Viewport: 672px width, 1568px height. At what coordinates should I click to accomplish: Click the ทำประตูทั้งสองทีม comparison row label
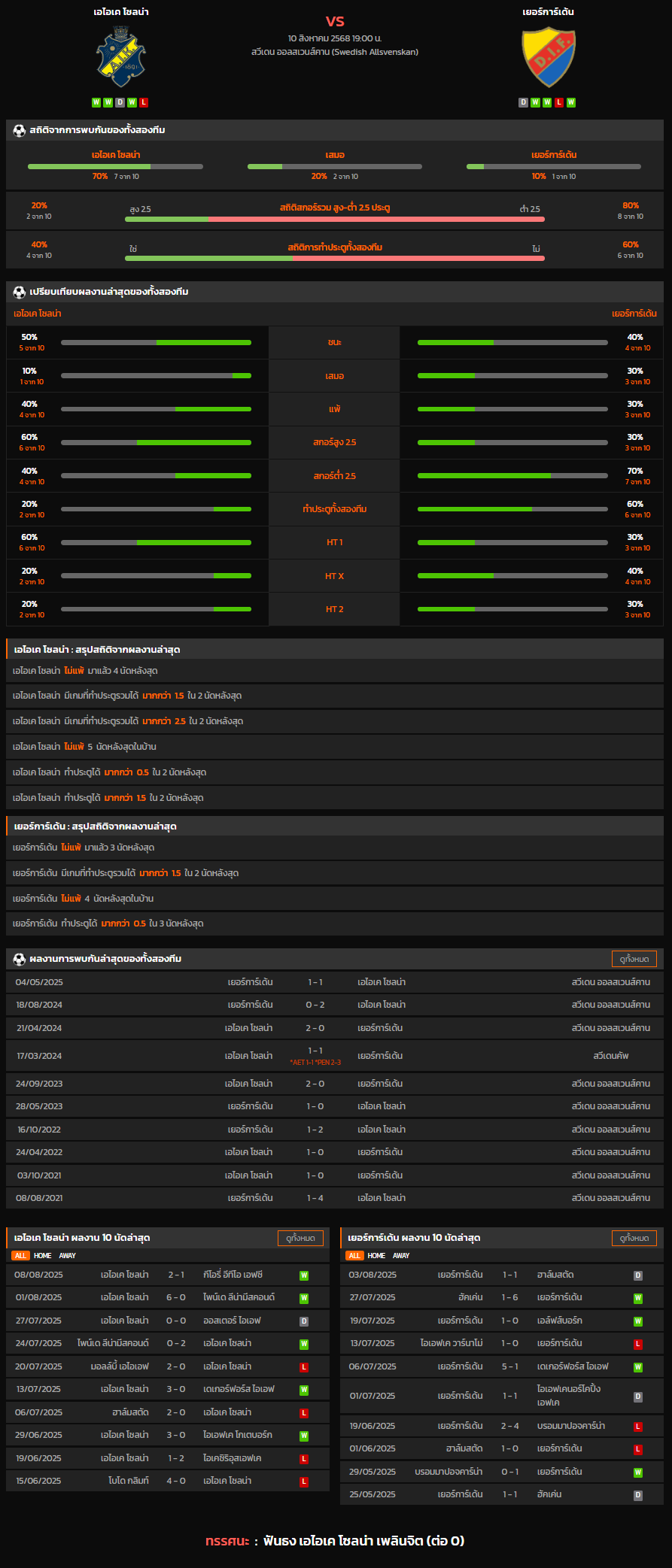pyautogui.click(x=335, y=509)
